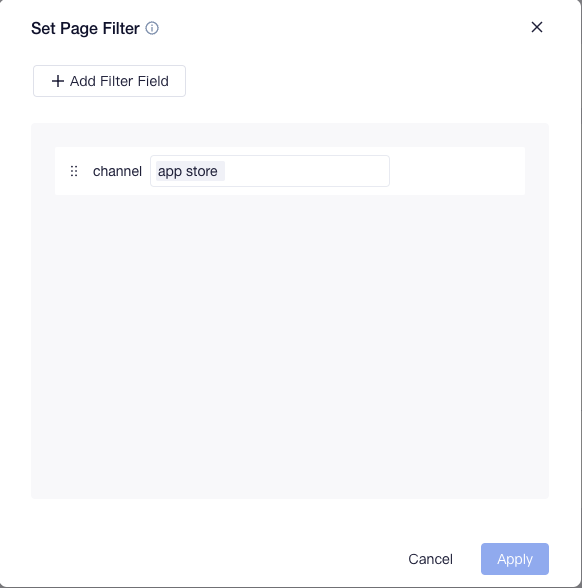The image size is (582, 588).
Task: Close the Set Page Filter dialog
Action: [537, 27]
